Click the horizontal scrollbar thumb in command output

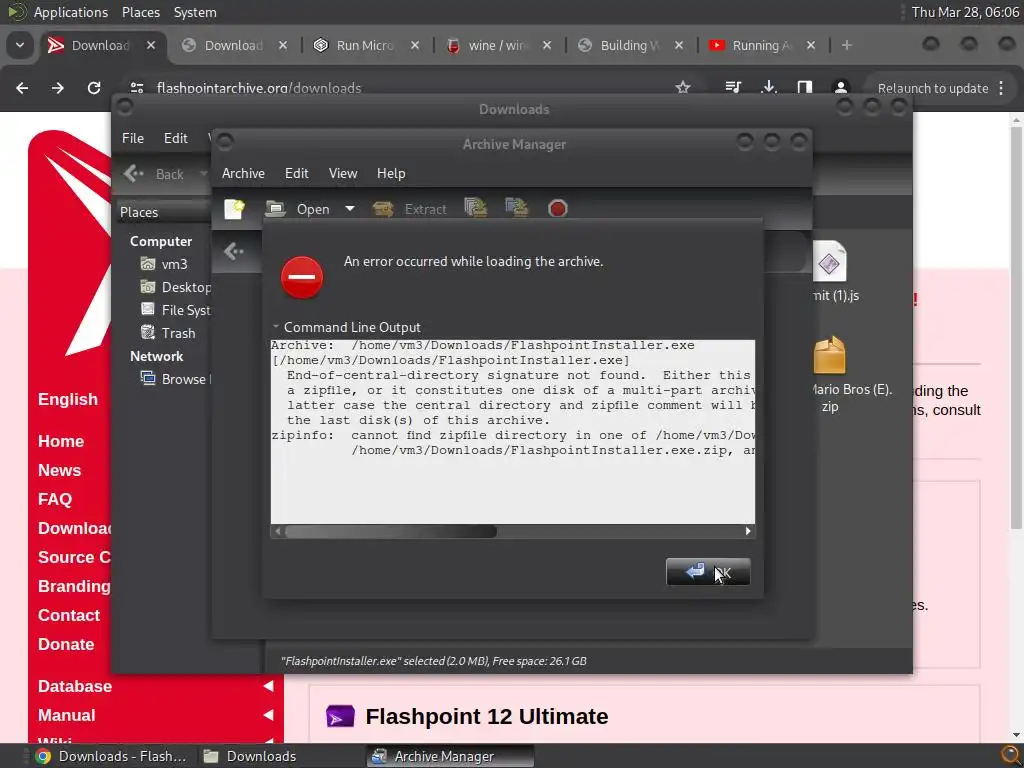click(x=391, y=532)
